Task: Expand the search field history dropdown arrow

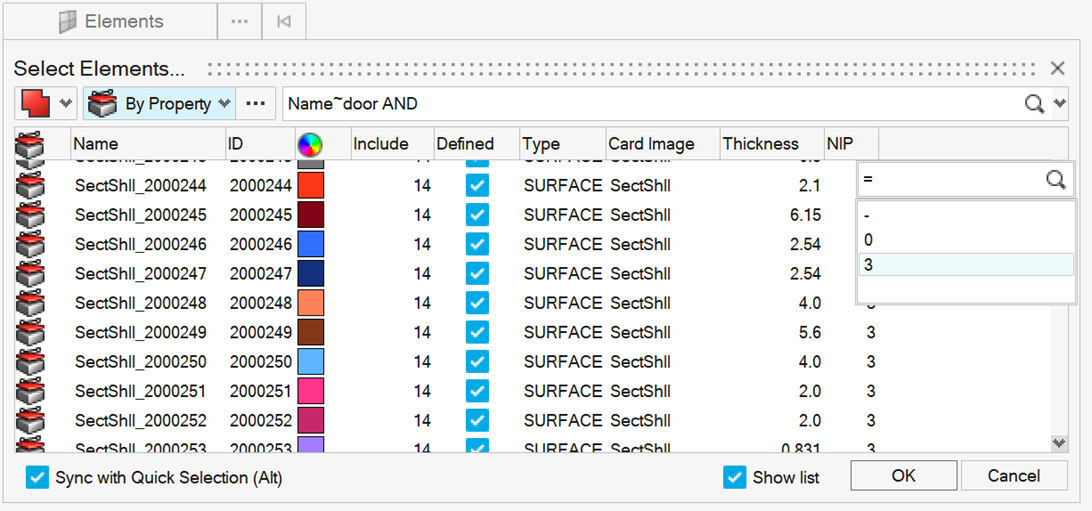Action: (1059, 103)
